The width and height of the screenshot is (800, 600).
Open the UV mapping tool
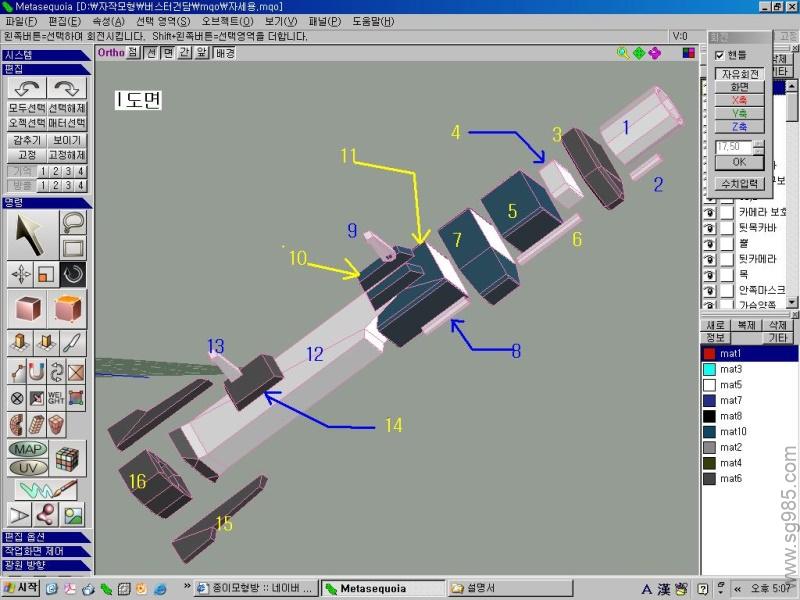[x=28, y=467]
